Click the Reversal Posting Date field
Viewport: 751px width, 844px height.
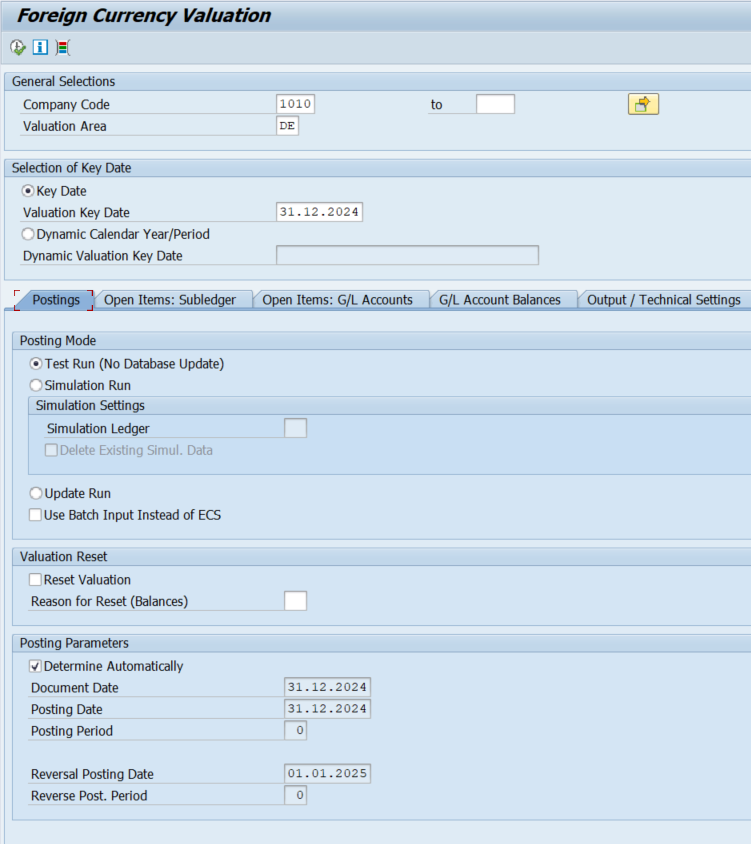(x=327, y=773)
